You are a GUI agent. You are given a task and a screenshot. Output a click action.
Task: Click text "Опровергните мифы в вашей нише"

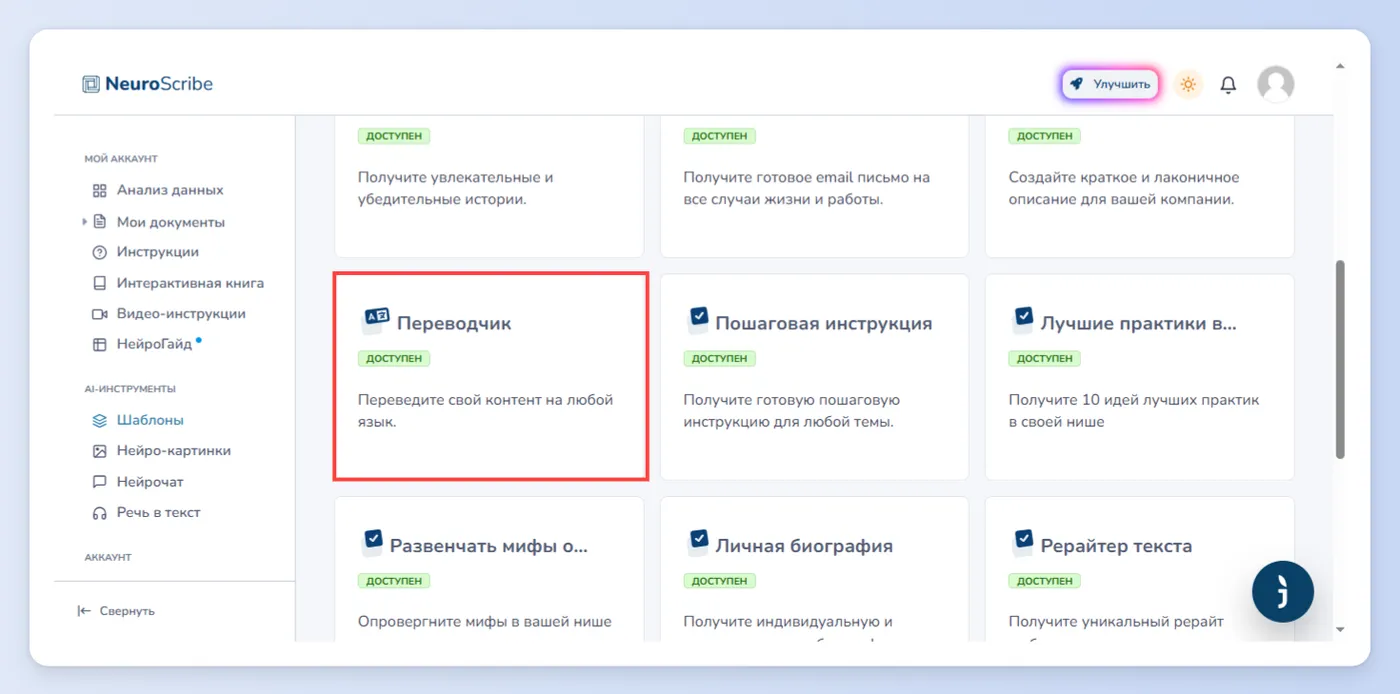click(485, 622)
